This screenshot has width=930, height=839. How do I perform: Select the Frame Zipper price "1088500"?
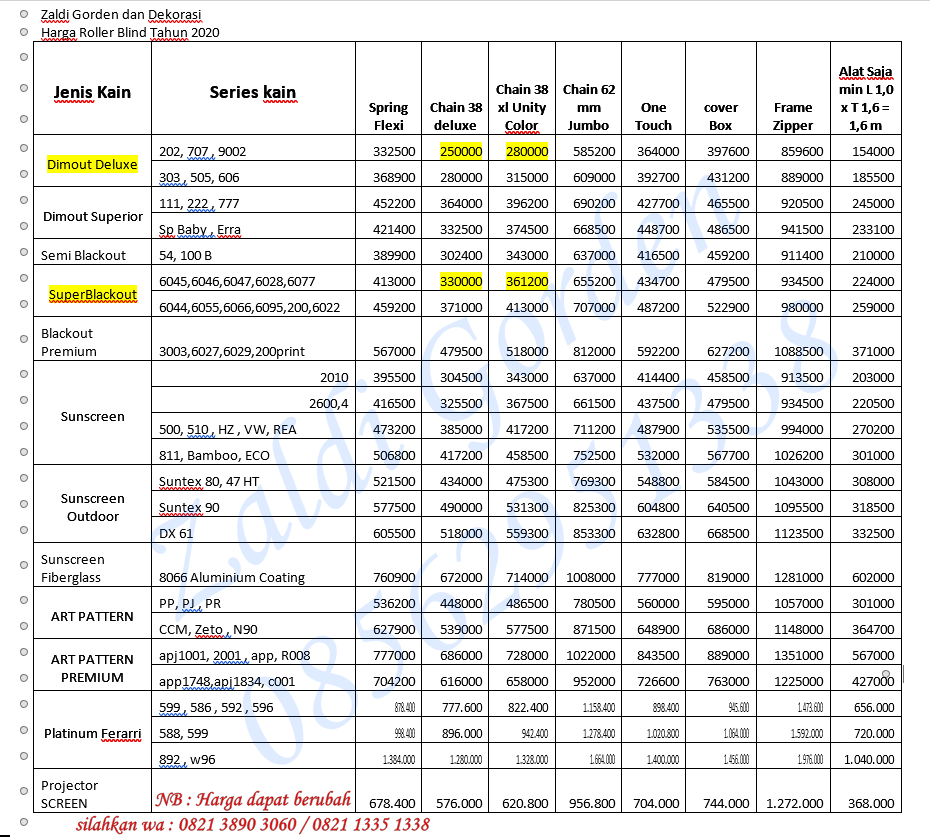(x=798, y=351)
